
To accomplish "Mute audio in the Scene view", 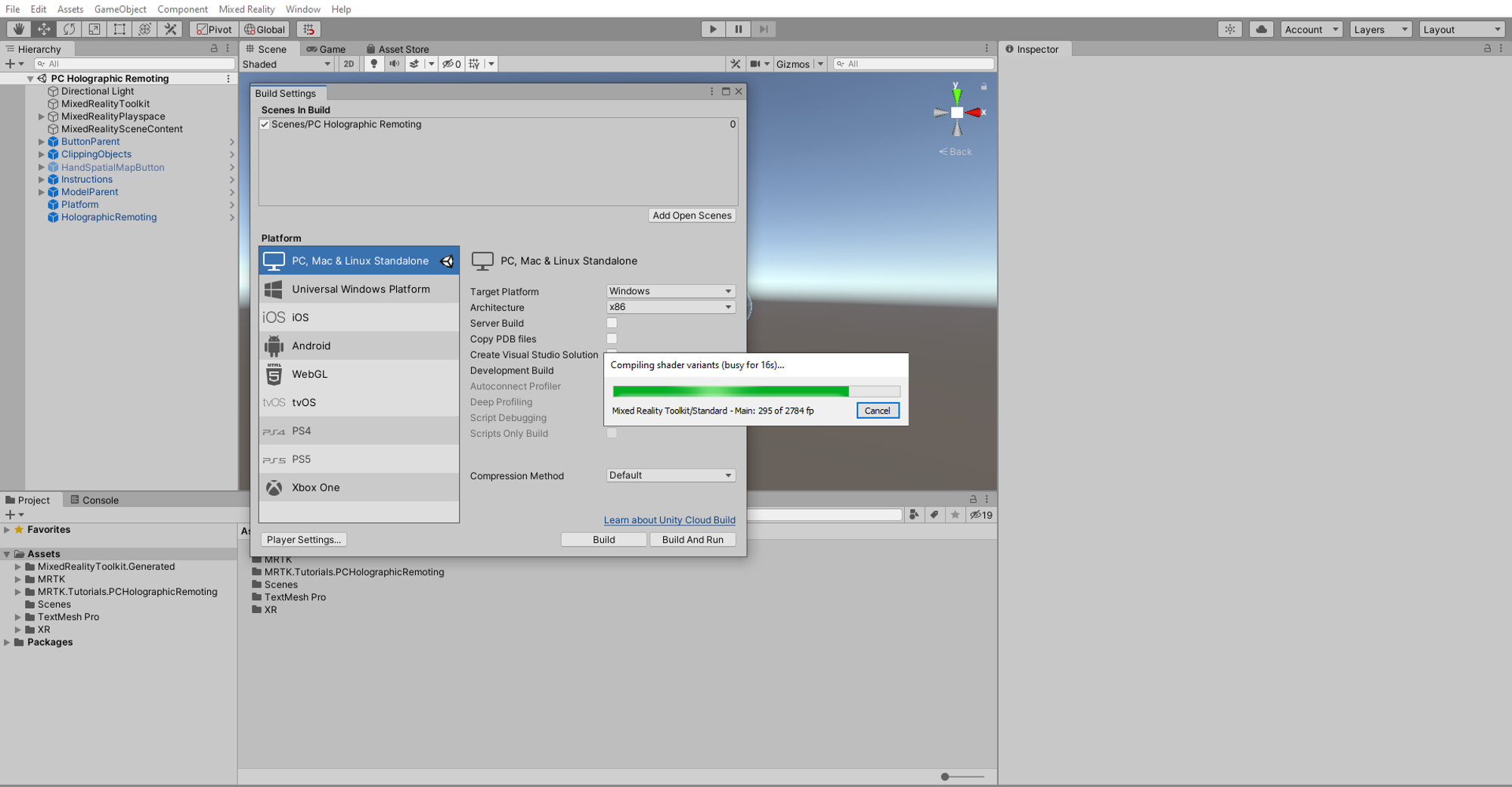I will tap(394, 64).
